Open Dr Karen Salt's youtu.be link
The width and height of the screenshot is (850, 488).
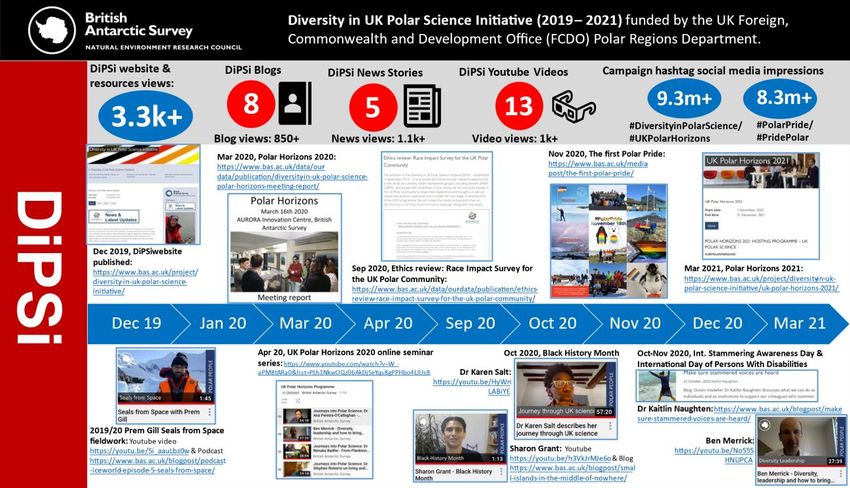point(472,386)
